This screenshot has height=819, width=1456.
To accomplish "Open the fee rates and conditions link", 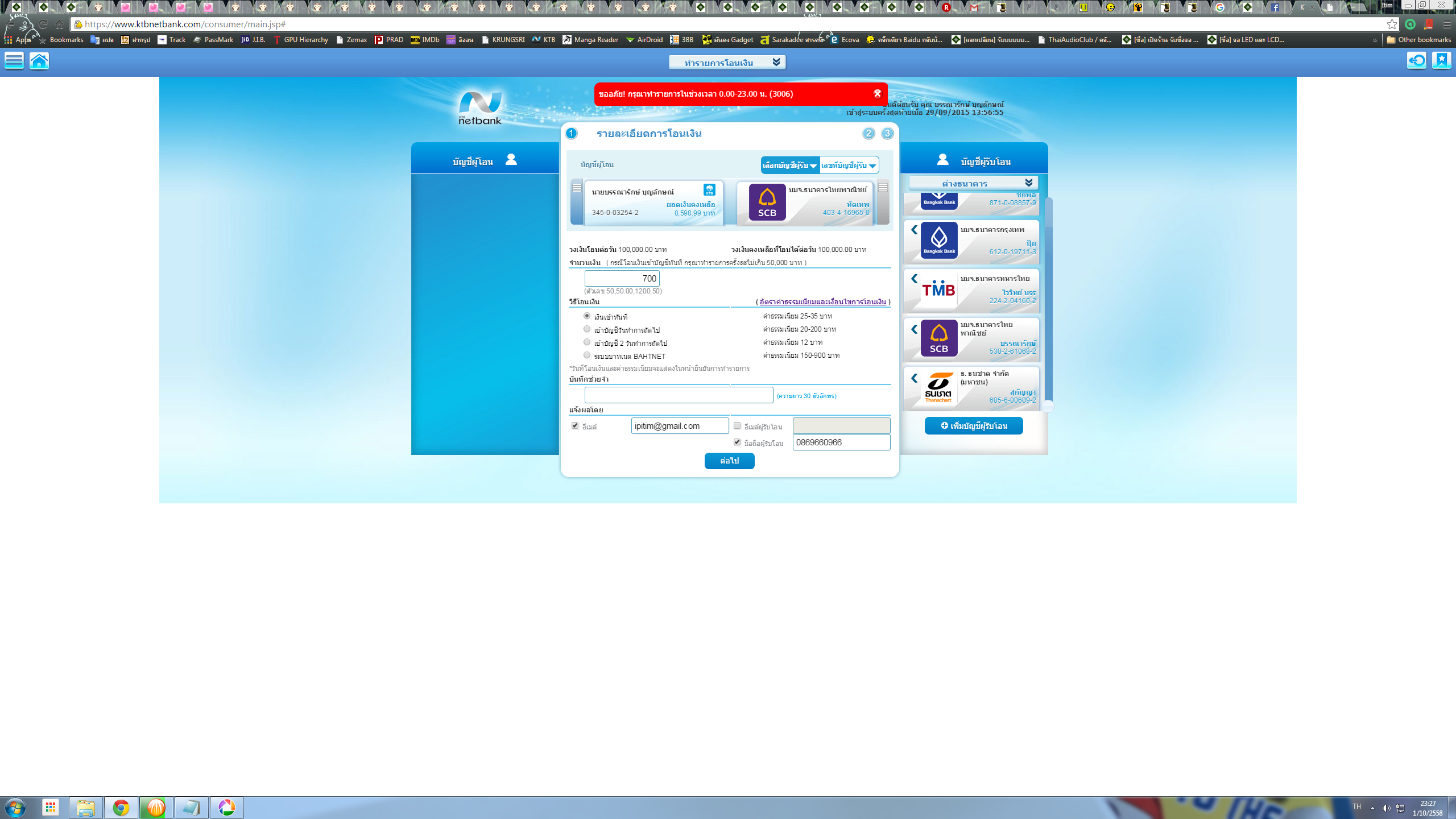I will click(x=822, y=302).
